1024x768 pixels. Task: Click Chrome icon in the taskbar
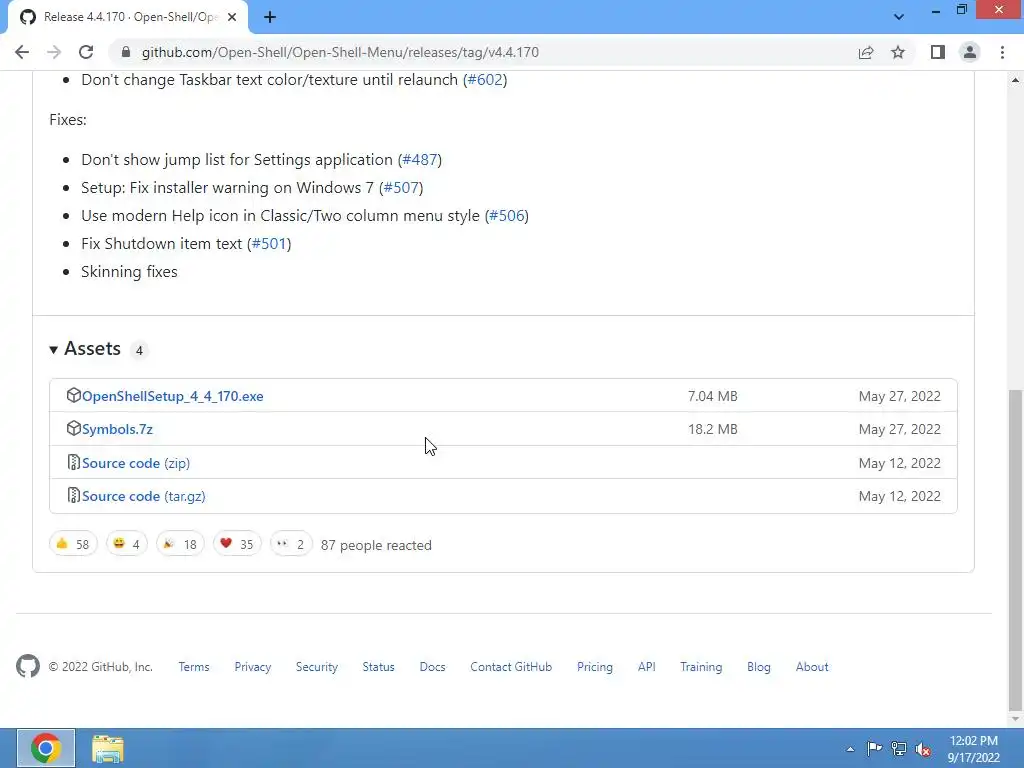(46, 748)
